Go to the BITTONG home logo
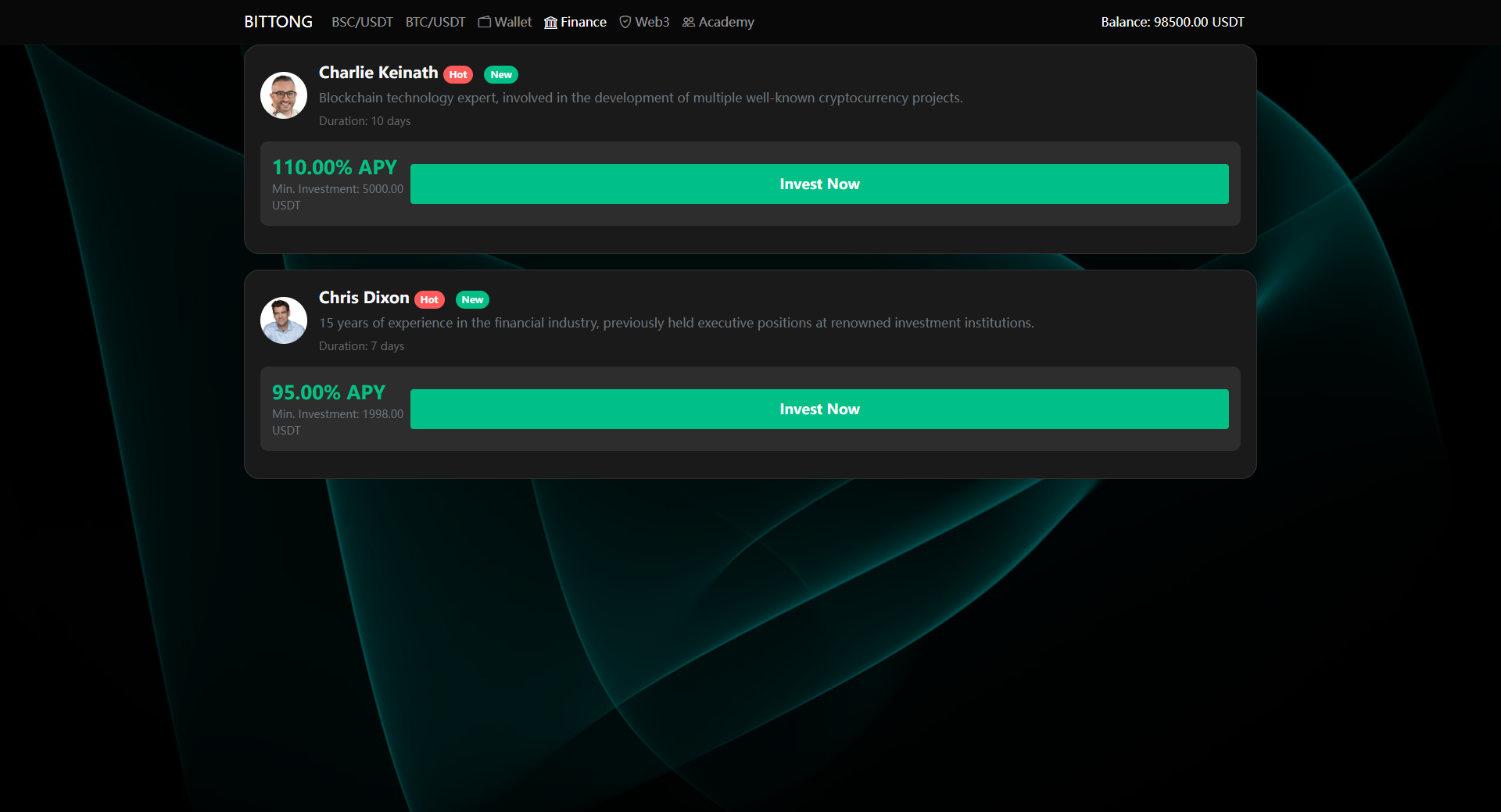The height and width of the screenshot is (812, 1501). click(278, 22)
